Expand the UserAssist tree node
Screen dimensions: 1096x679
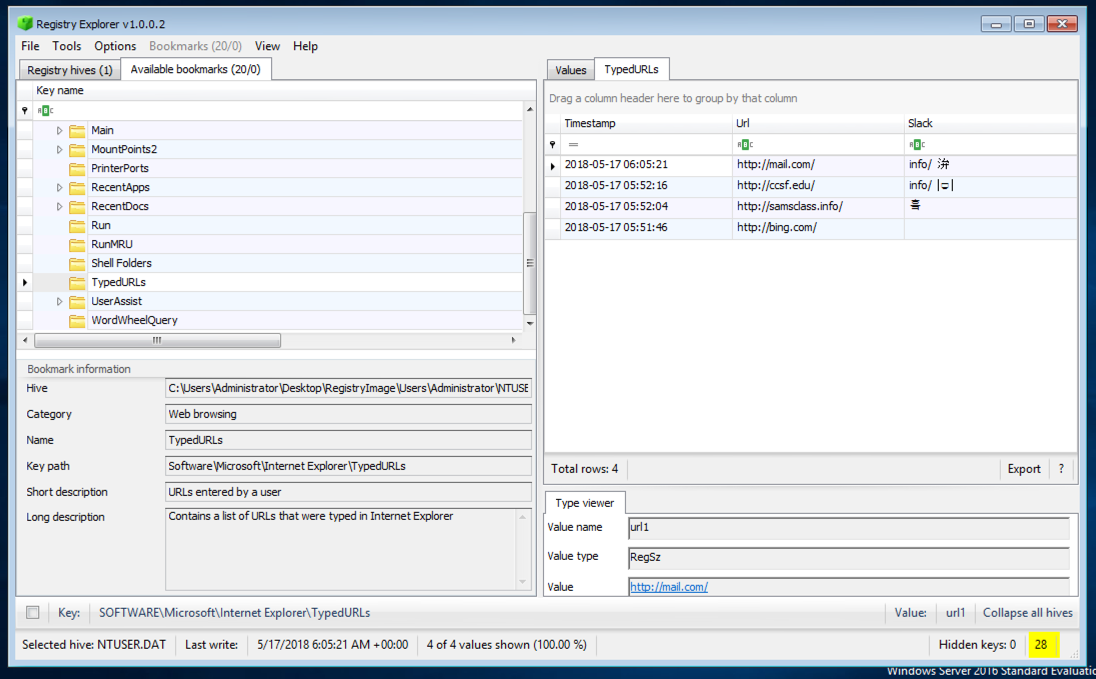click(x=59, y=301)
